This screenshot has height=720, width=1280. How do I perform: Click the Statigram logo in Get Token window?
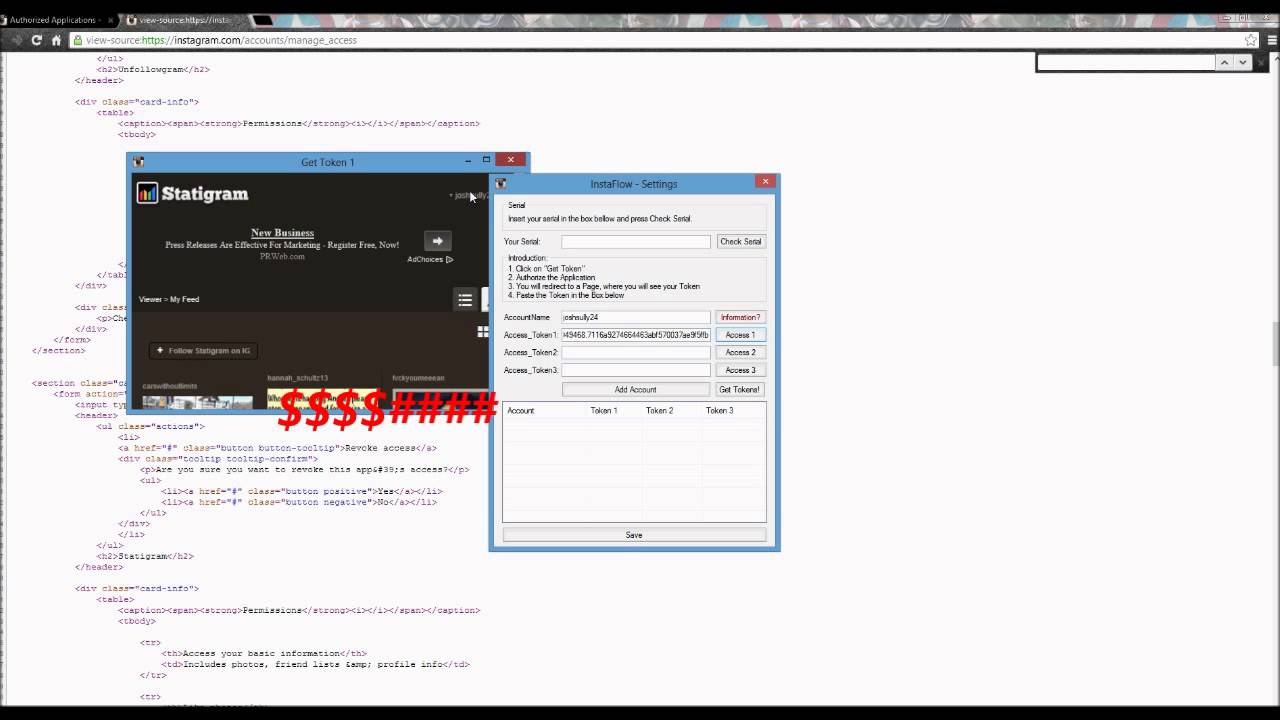pyautogui.click(x=192, y=194)
